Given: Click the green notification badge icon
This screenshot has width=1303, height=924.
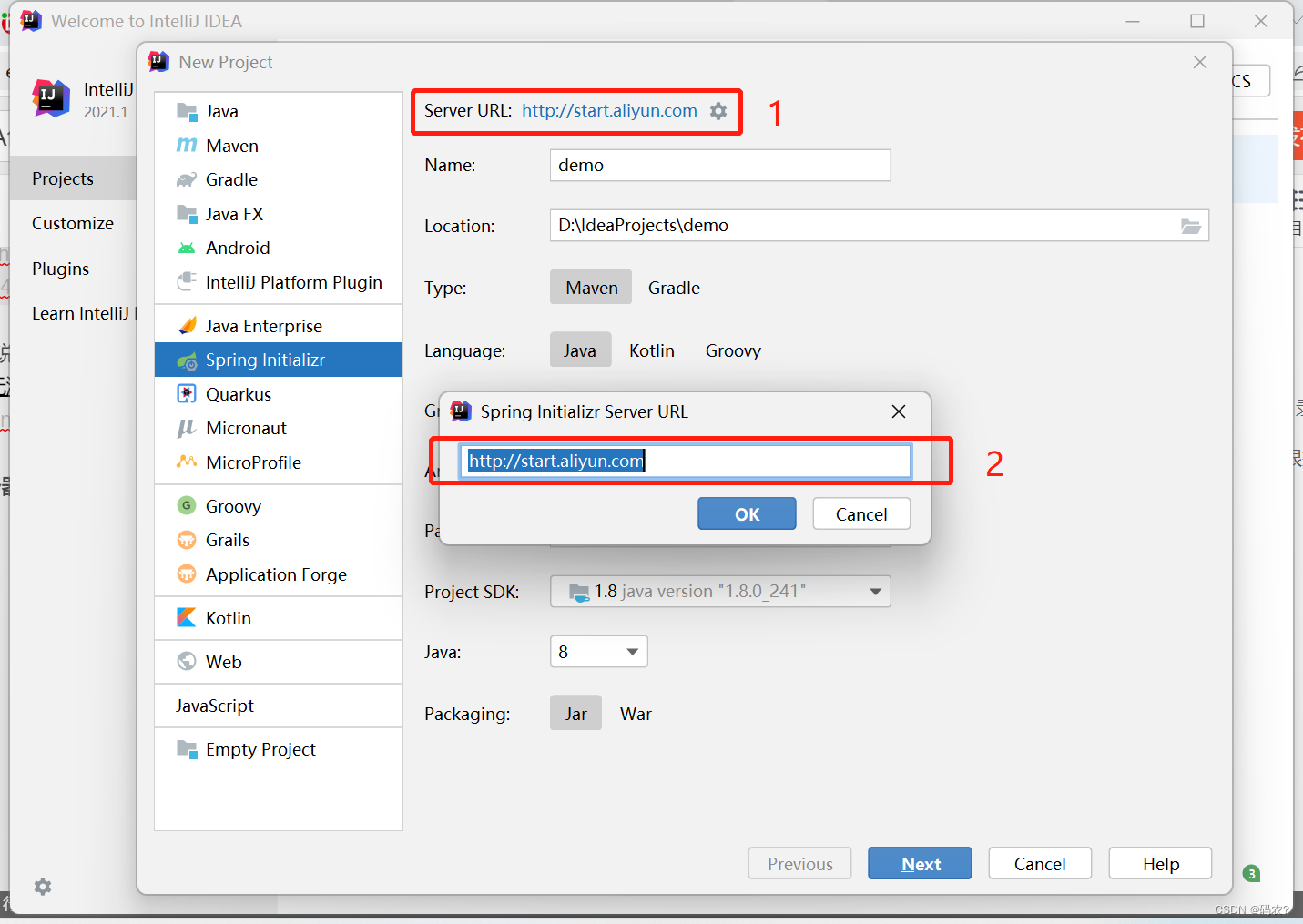Looking at the screenshot, I should pos(1252,874).
